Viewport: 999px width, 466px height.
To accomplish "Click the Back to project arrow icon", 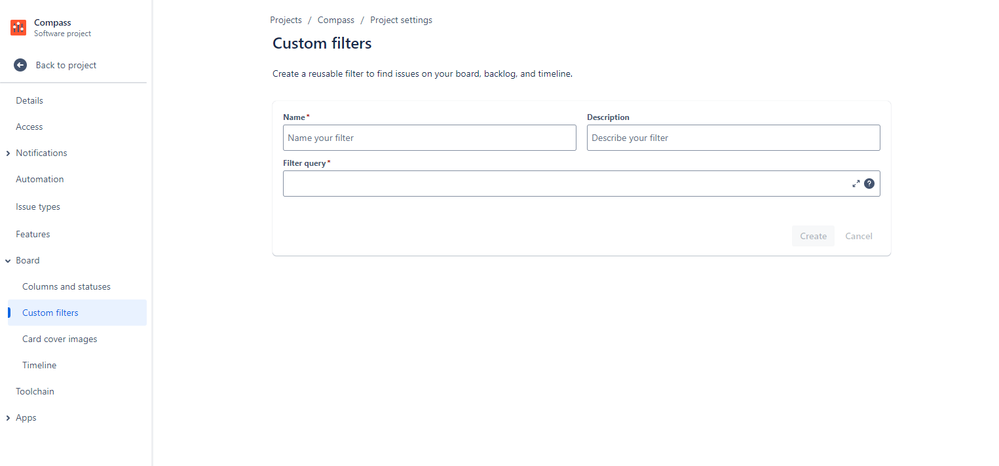I will [20, 65].
